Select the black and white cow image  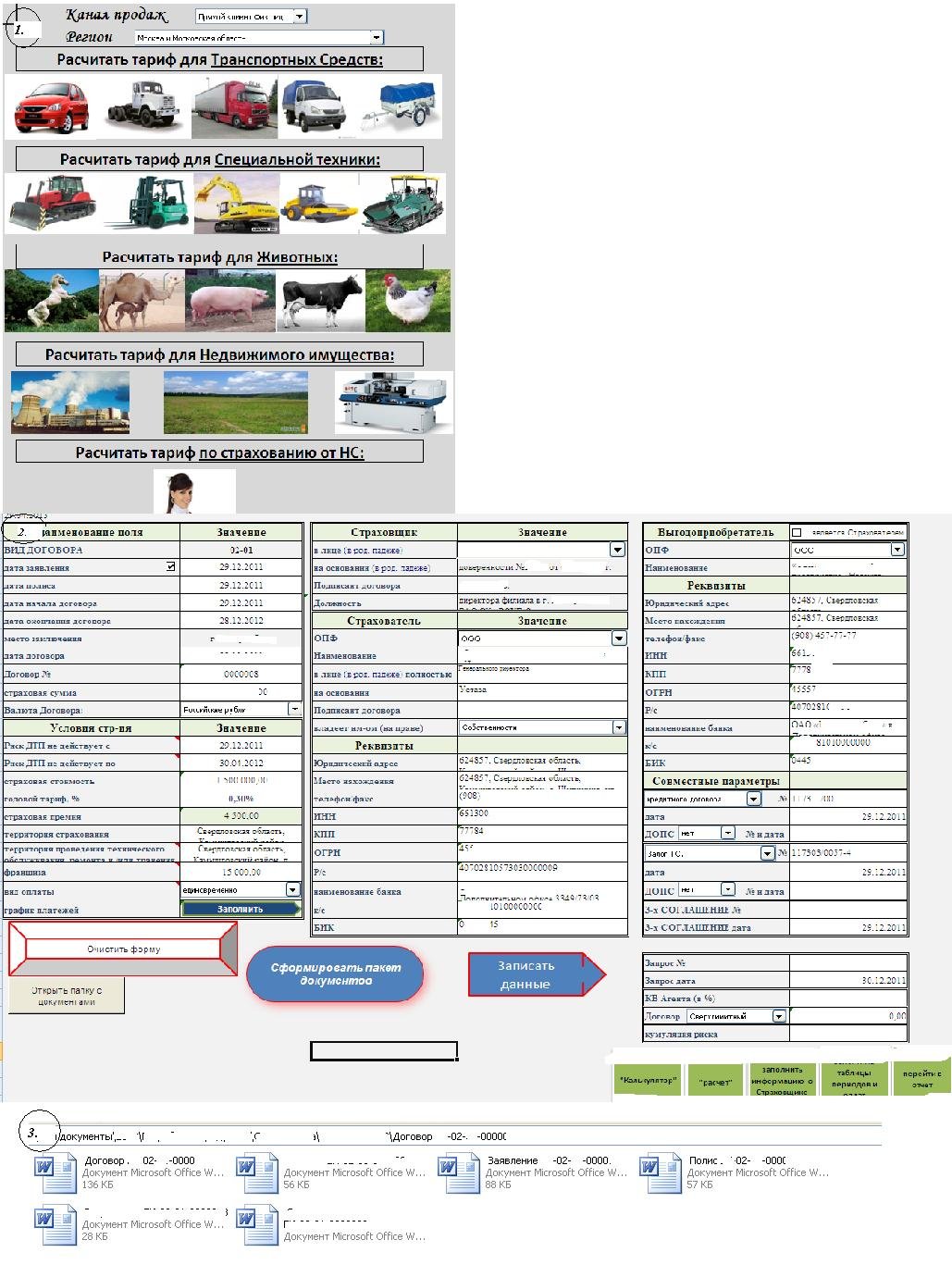click(x=320, y=300)
